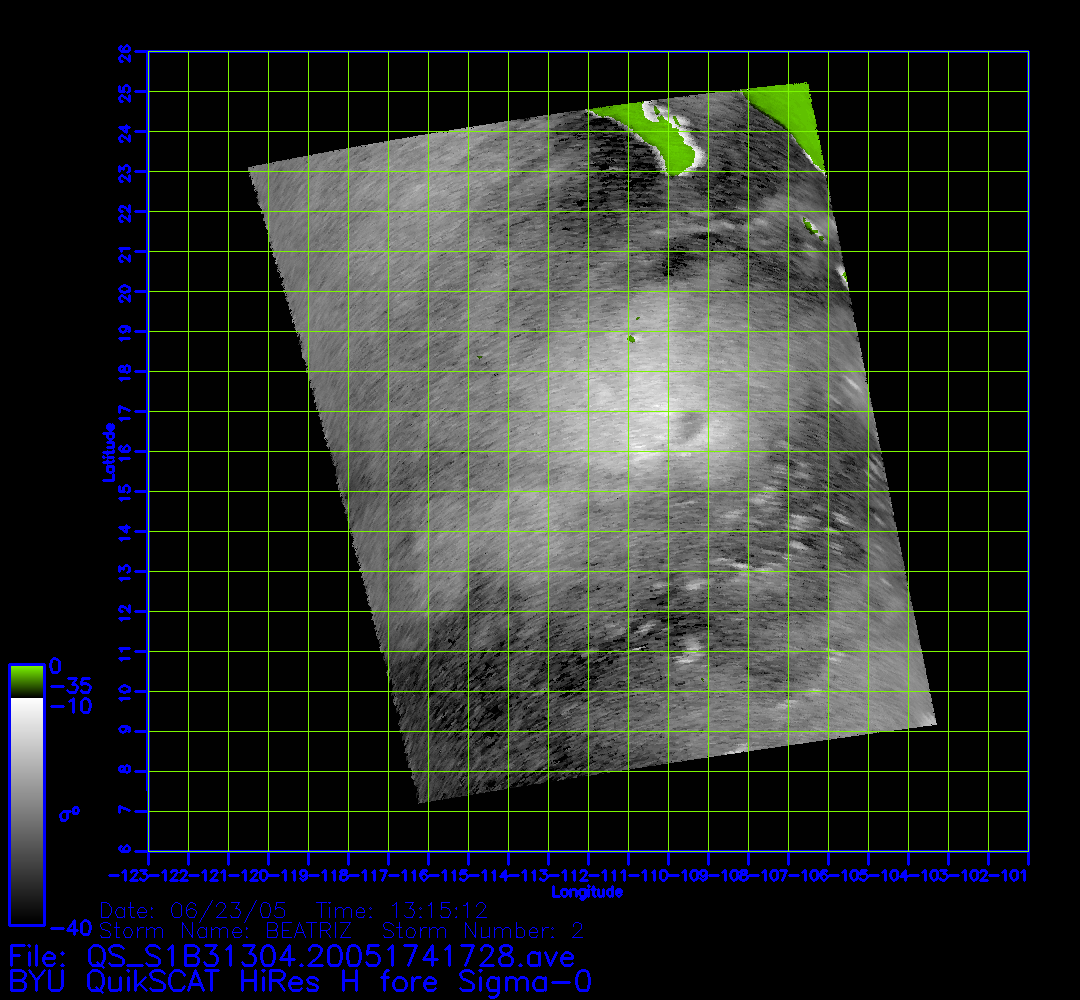Click the Storm Name BEATRIZ text
The height and width of the screenshot is (1000, 1080).
click(x=226, y=931)
